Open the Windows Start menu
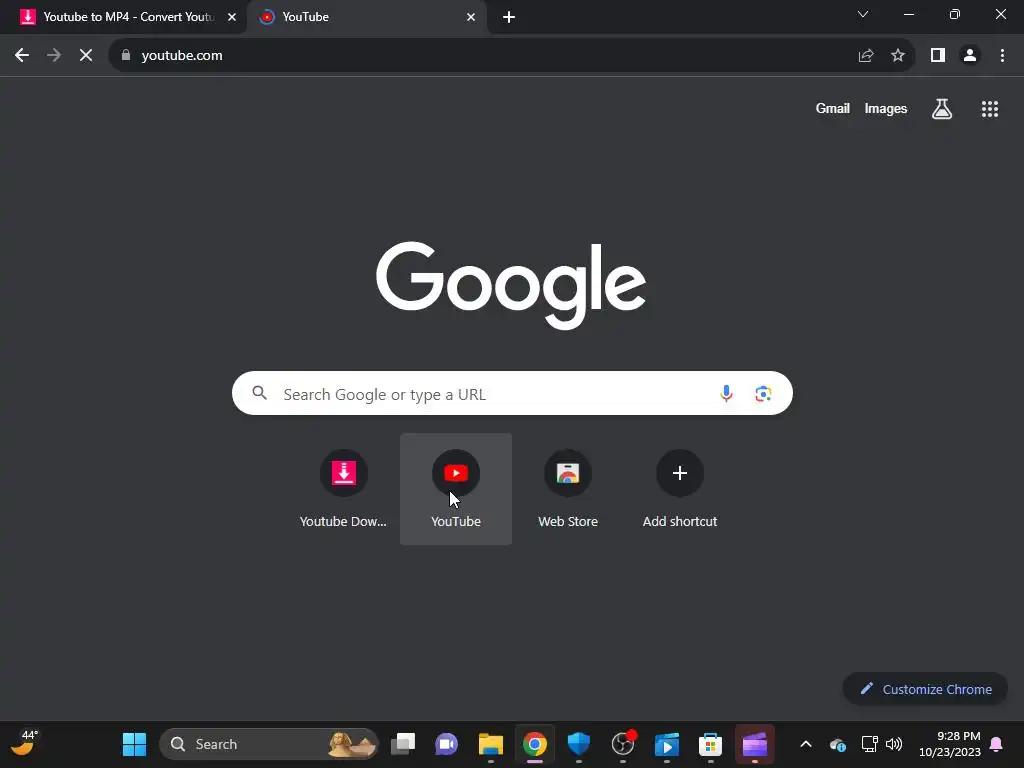This screenshot has width=1024, height=768. (135, 744)
